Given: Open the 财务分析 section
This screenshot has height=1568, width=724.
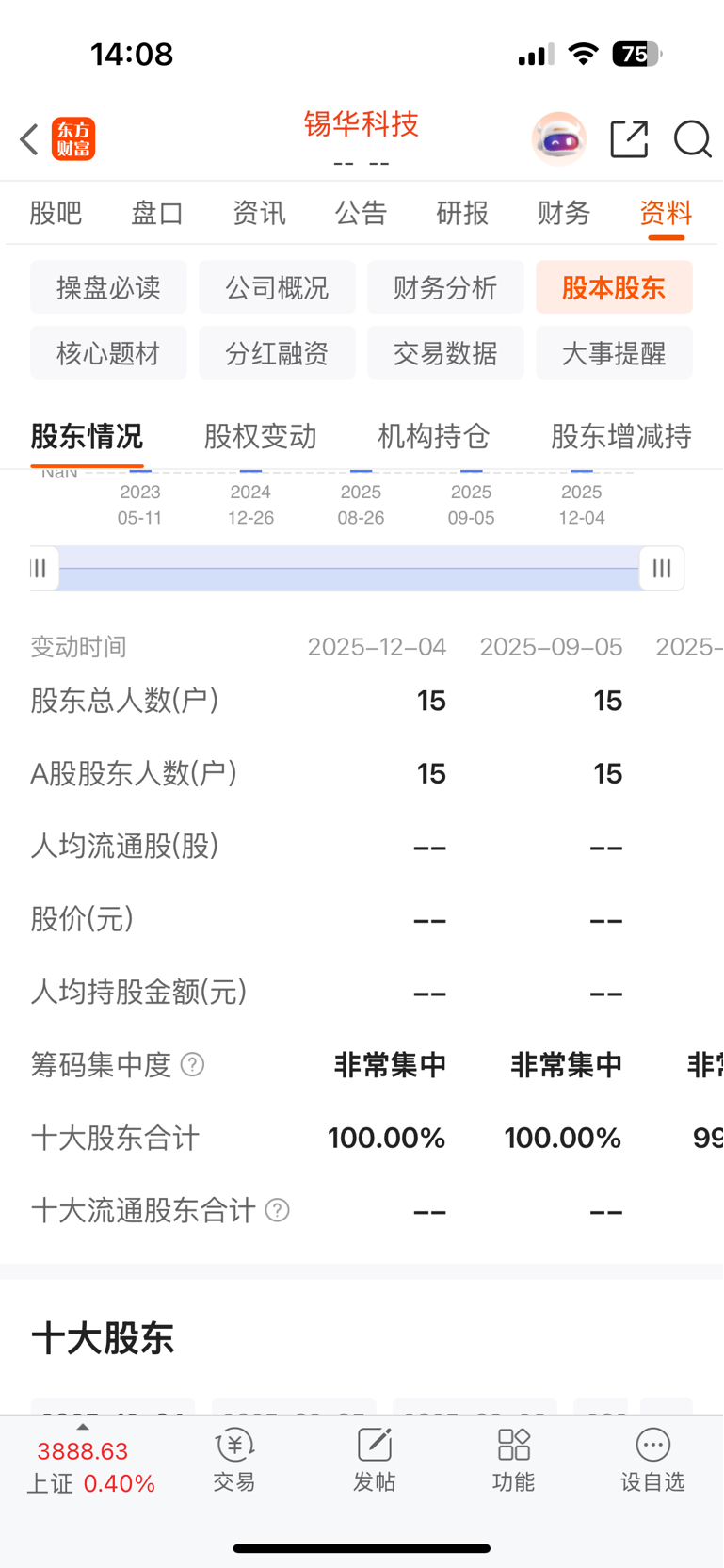Looking at the screenshot, I should coord(445,287).
